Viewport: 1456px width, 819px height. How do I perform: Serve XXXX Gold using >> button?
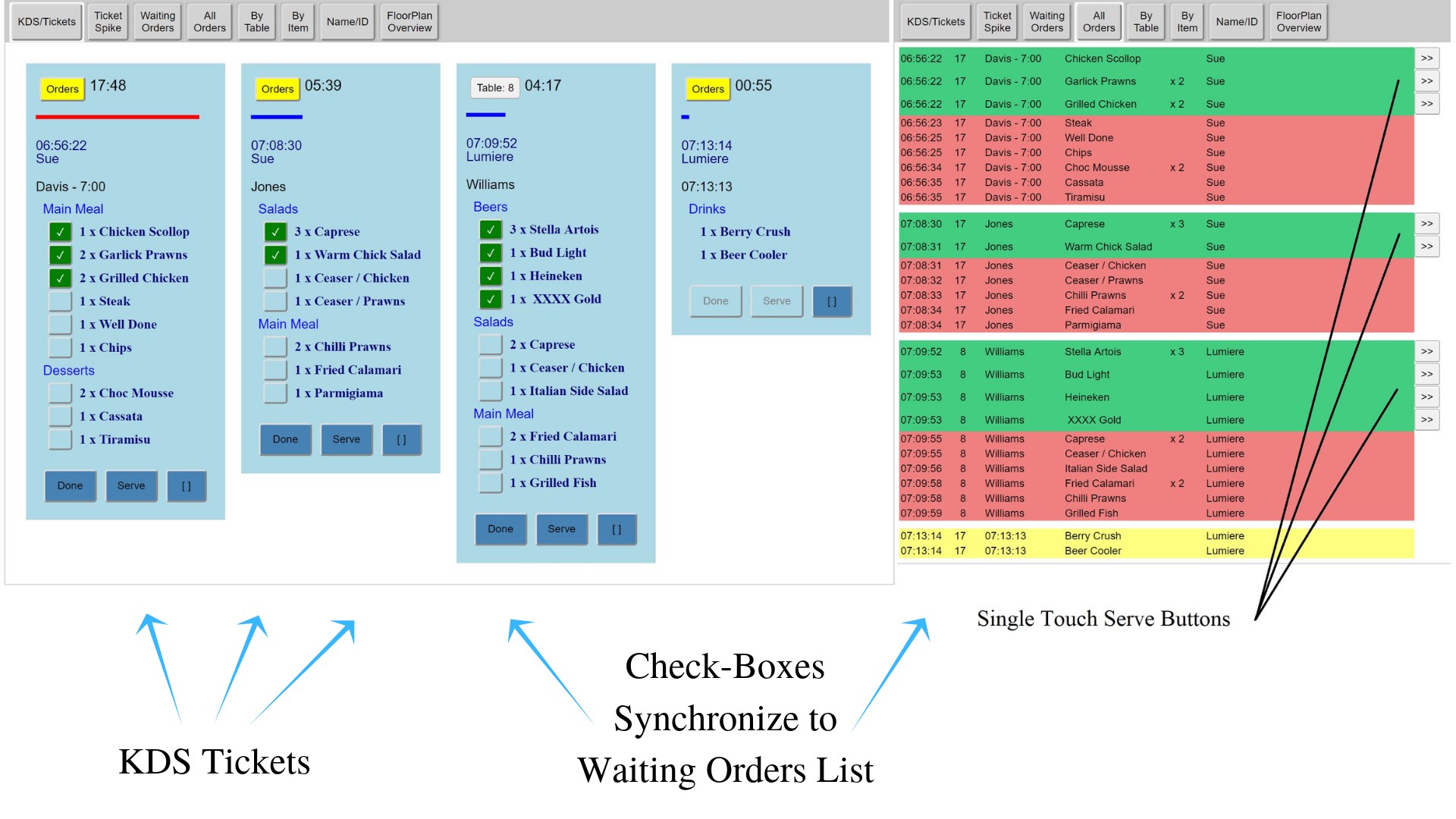pyautogui.click(x=1426, y=420)
